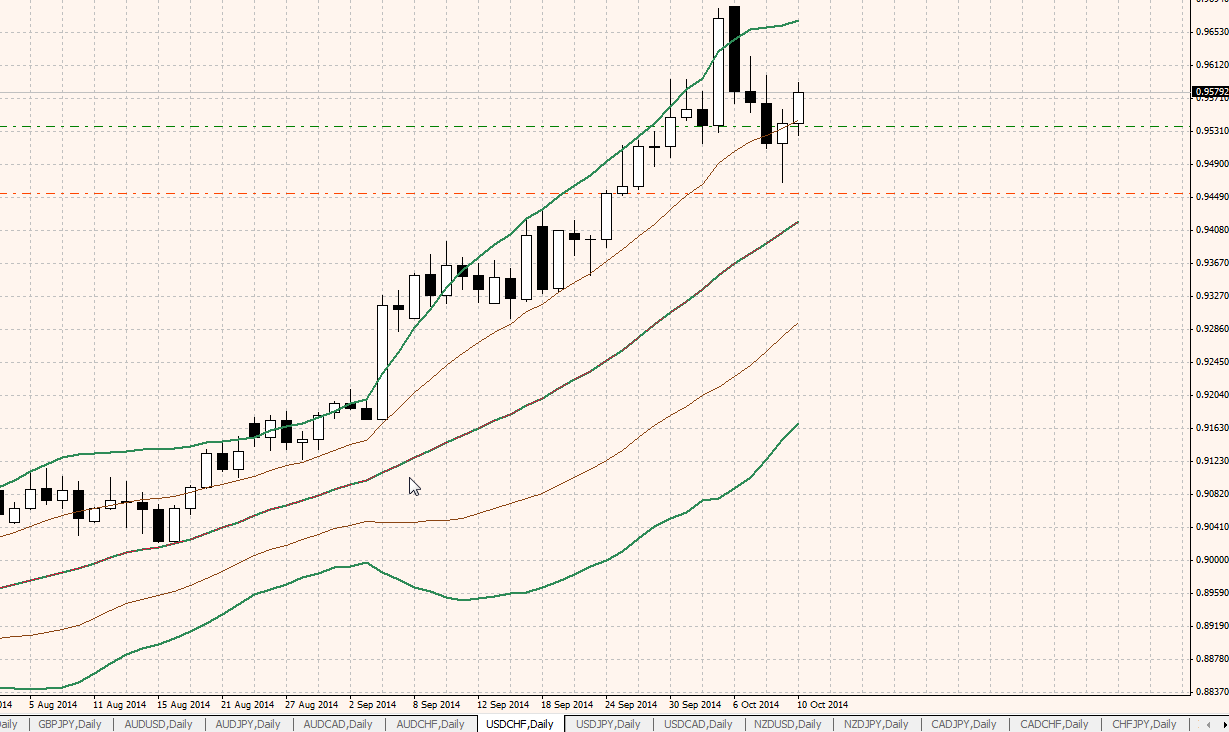Open the AUDUSD,Daily chart tab
The image size is (1229, 732).
pyautogui.click(x=158, y=724)
